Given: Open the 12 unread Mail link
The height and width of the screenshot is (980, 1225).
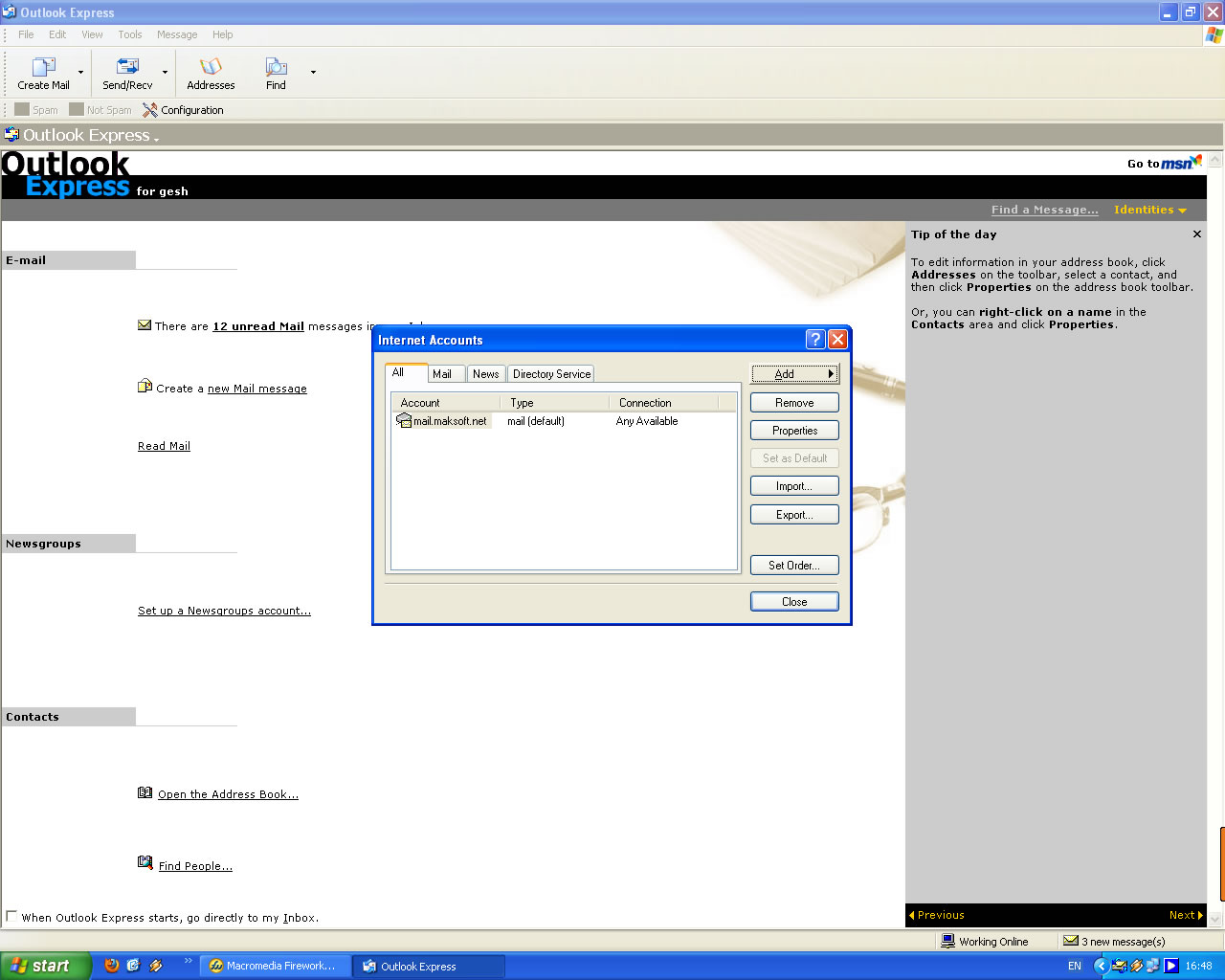Looking at the screenshot, I should pos(258,326).
